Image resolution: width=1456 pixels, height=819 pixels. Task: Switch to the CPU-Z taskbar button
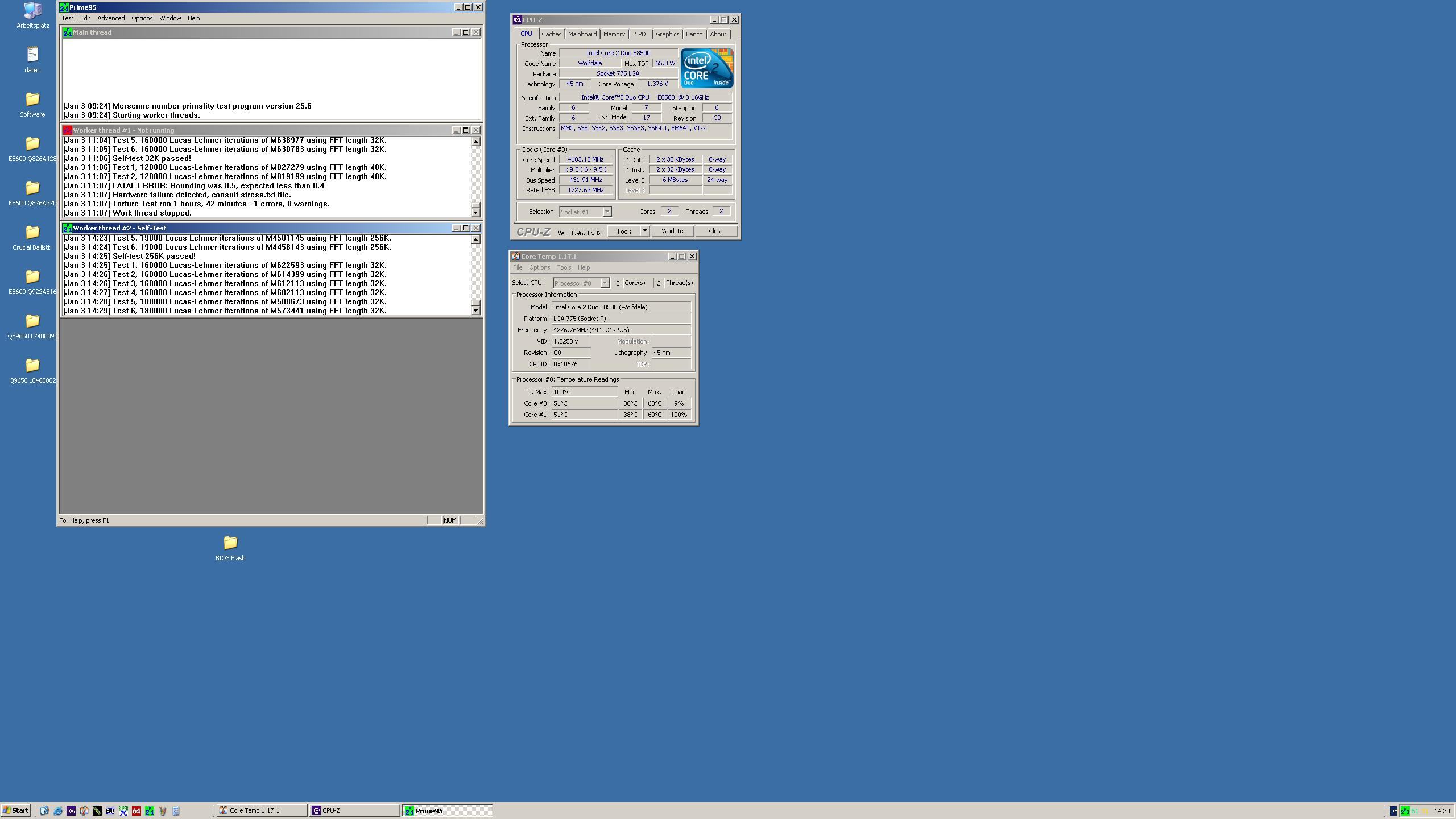(x=354, y=810)
